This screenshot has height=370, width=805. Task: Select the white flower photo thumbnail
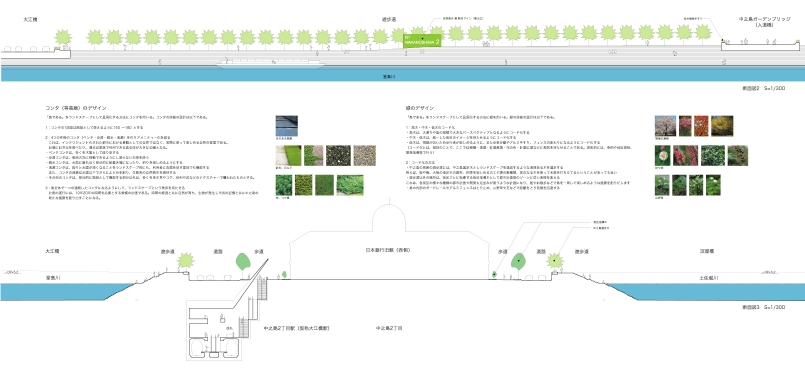[x=663, y=155]
